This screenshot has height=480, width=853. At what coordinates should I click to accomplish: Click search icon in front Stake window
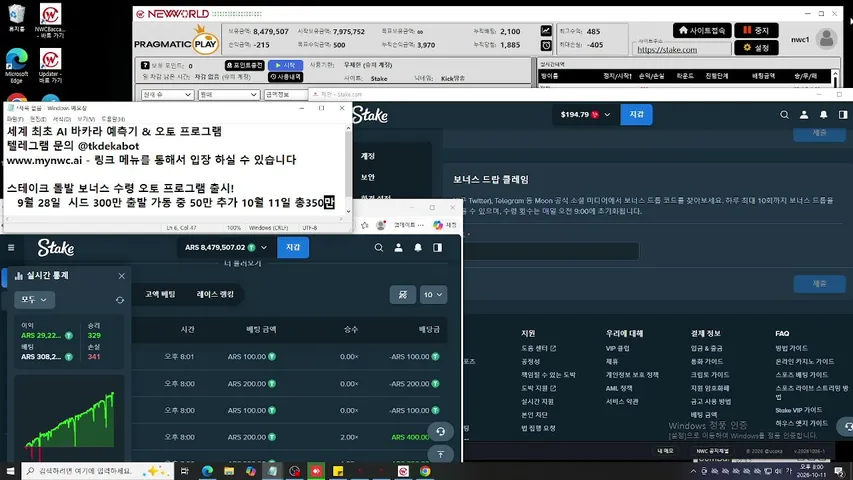(x=379, y=248)
